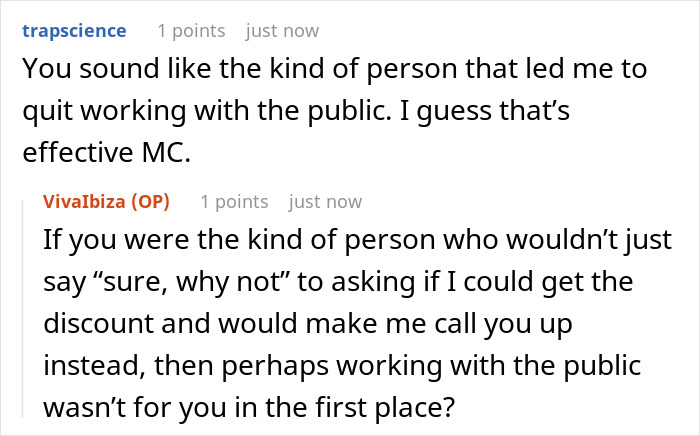Click the '1 points' score on VivaIbiza's reply
The image size is (700, 436).
click(x=235, y=201)
